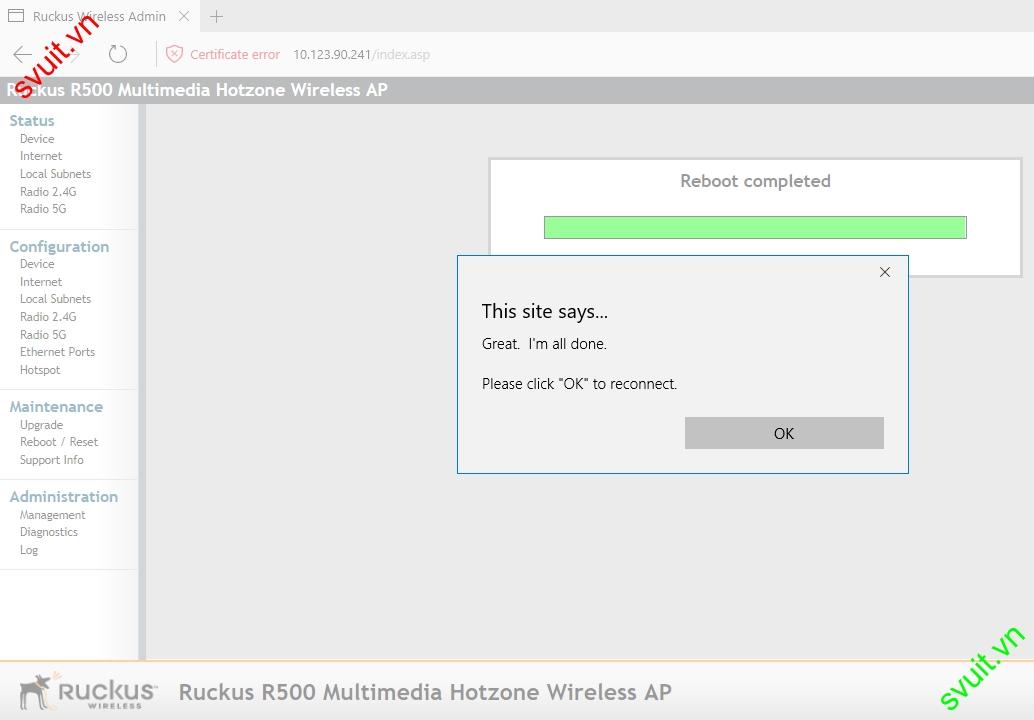Open Support Info page
The height and width of the screenshot is (720, 1034).
pos(51,460)
